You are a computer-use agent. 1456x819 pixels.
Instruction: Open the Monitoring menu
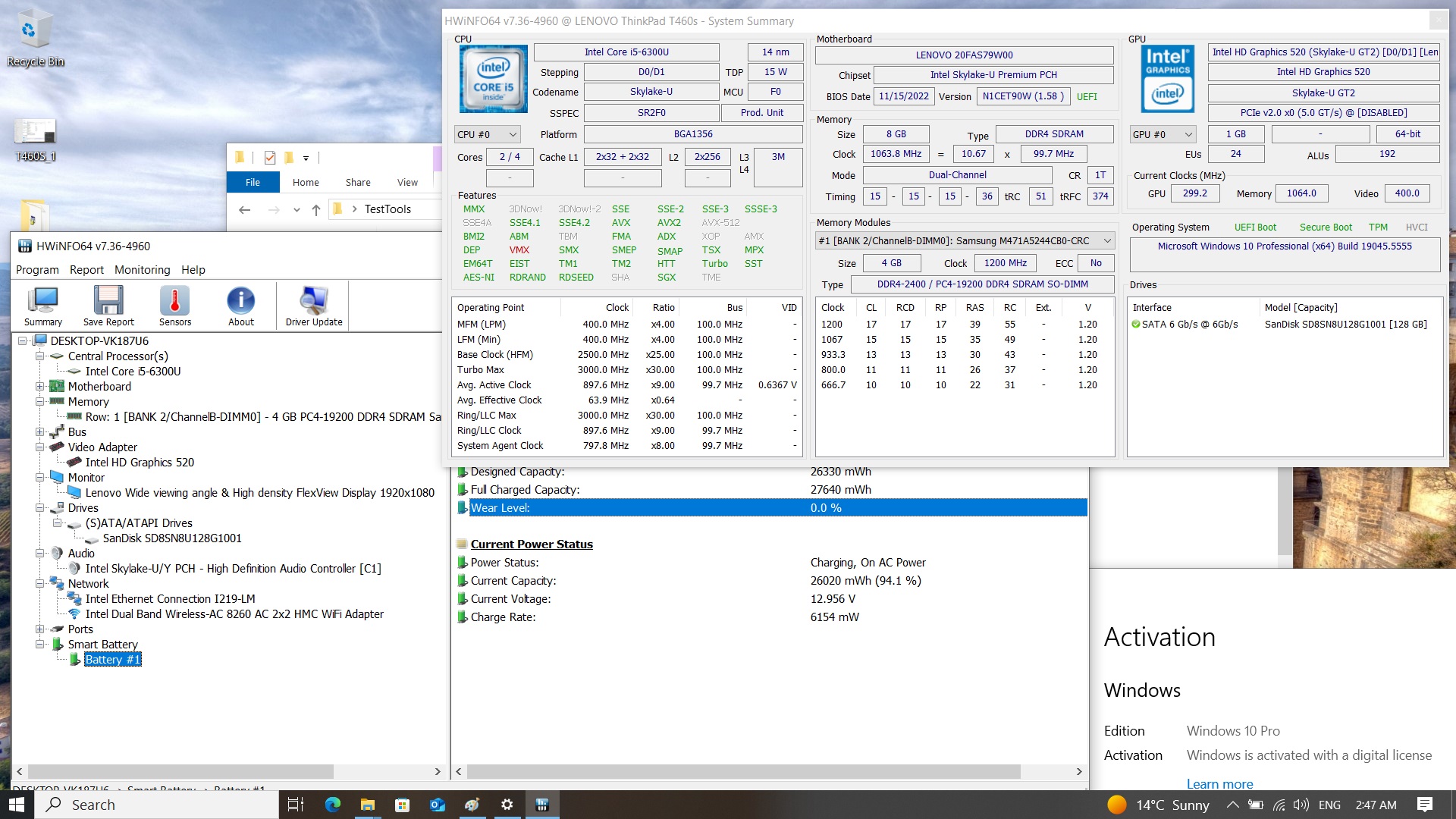coord(142,270)
